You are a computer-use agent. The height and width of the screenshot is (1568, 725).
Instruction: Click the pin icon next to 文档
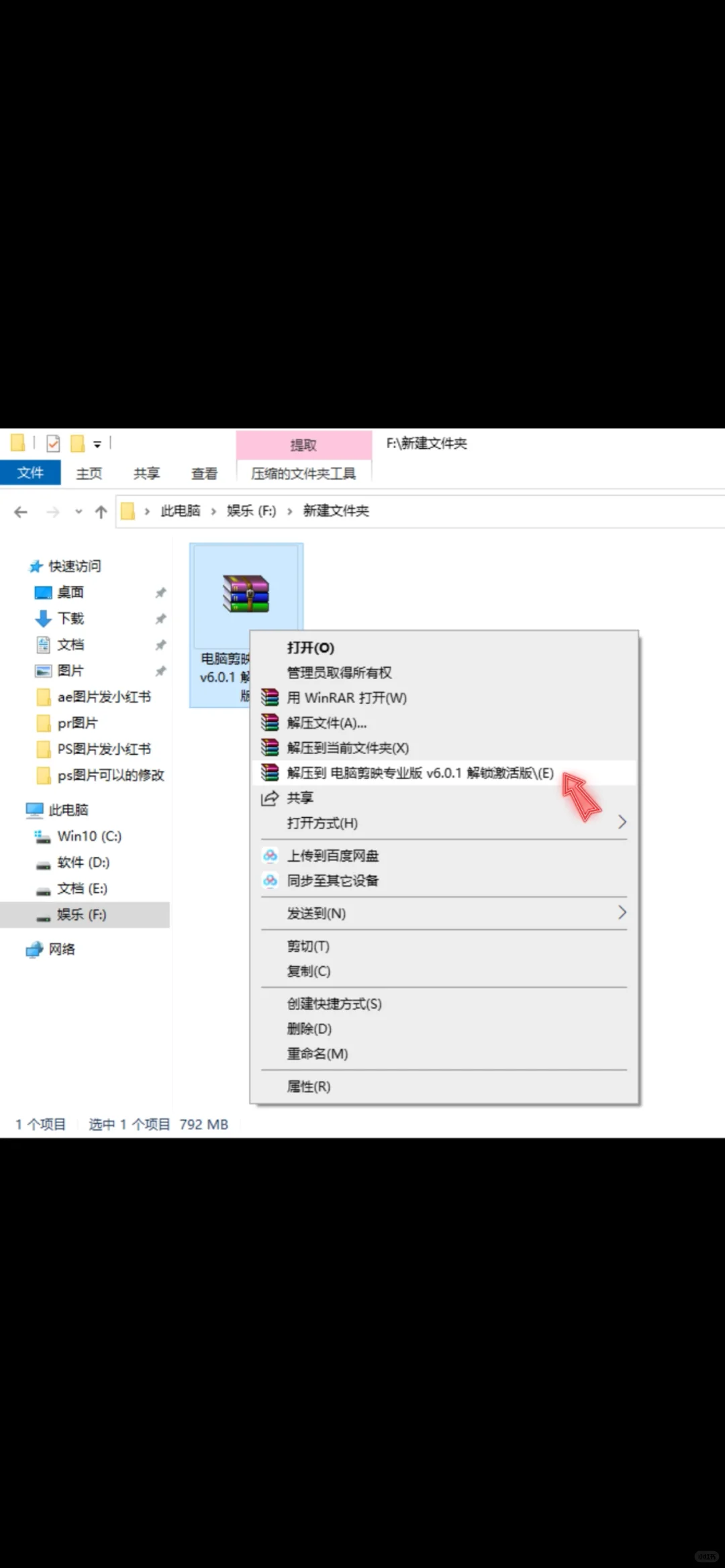click(x=160, y=645)
